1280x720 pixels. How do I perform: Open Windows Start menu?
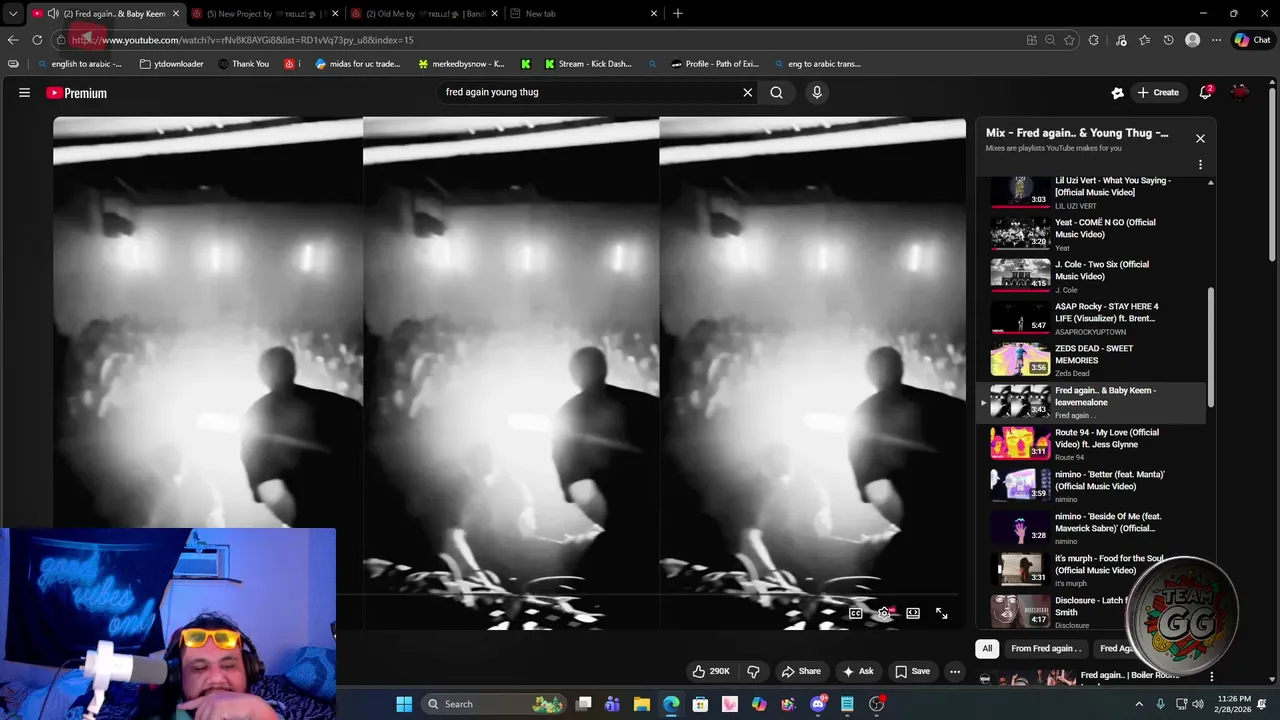(404, 704)
